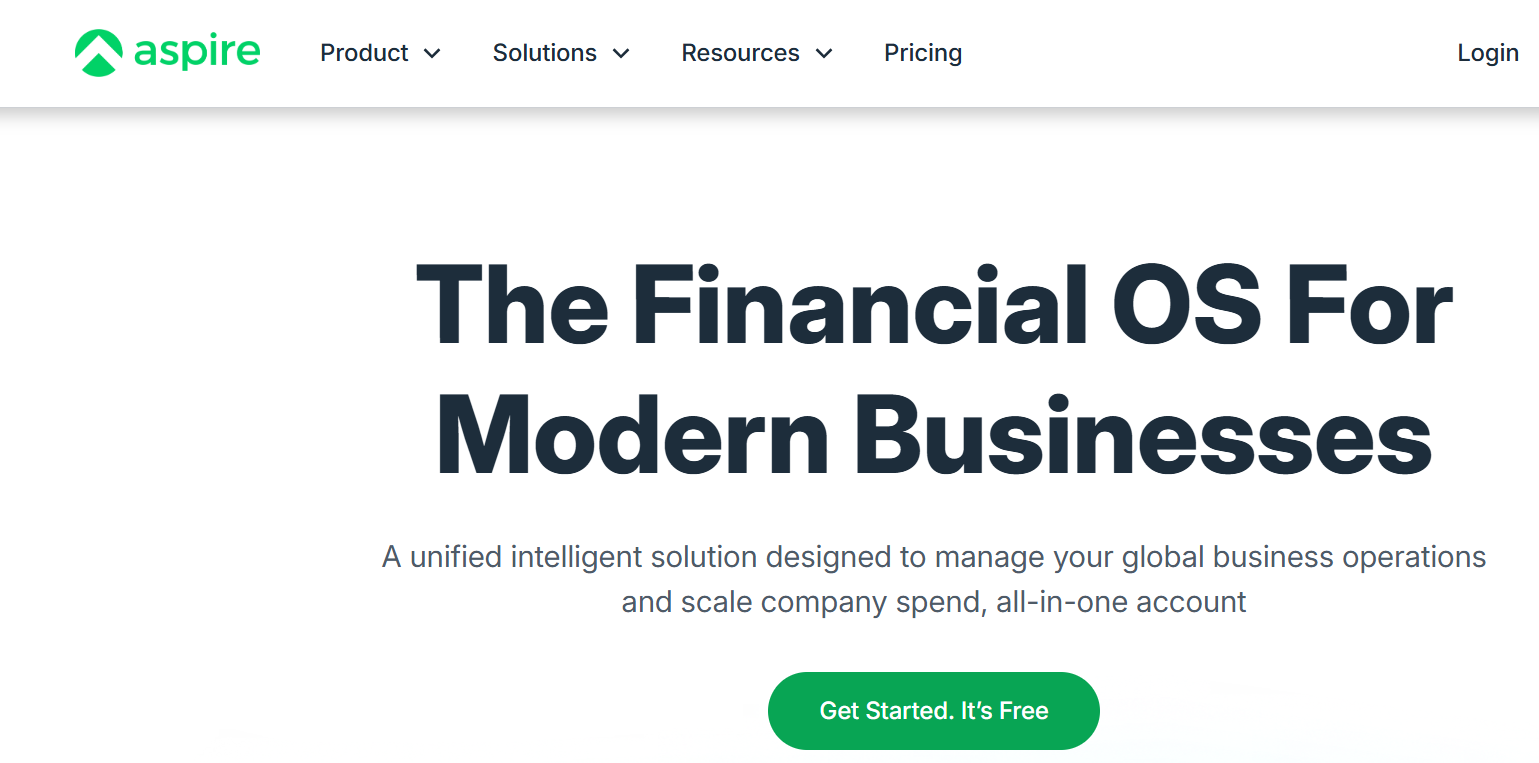
Task: Expand the chevron next to Product
Action: click(432, 54)
